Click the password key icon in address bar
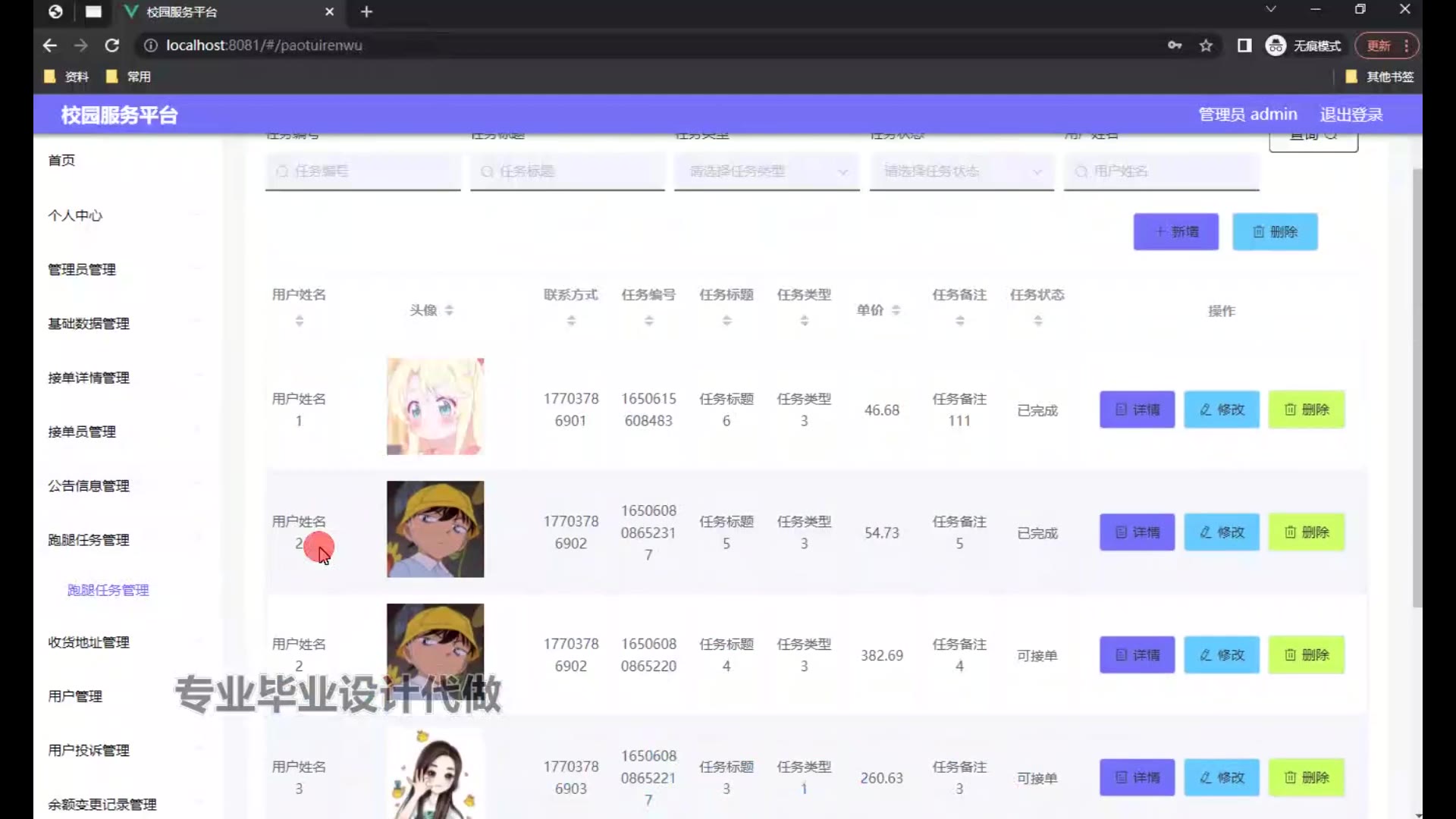The height and width of the screenshot is (819, 1456). [x=1175, y=45]
